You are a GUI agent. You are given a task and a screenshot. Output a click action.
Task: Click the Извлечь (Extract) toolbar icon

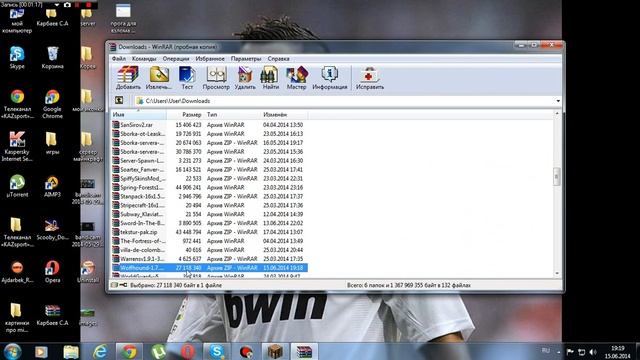click(159, 78)
